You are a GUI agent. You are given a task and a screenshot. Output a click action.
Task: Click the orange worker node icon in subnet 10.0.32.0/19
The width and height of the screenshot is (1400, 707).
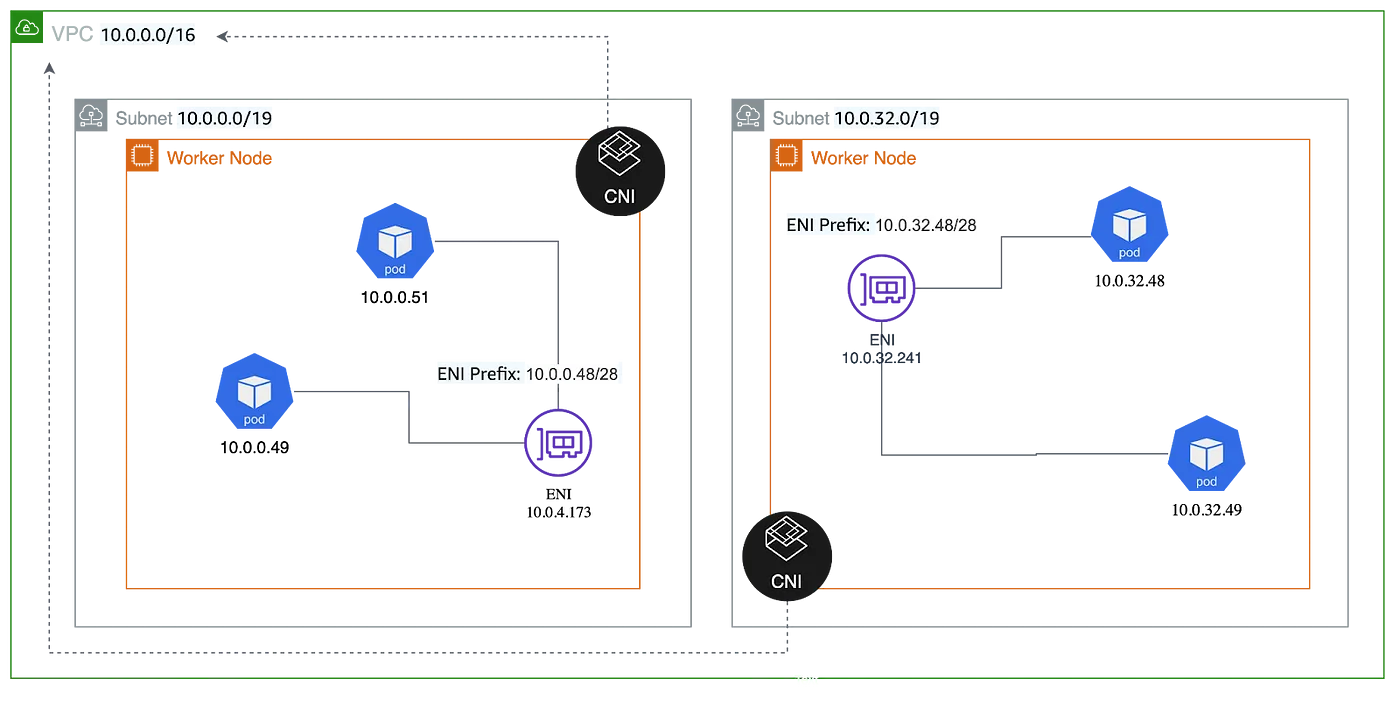(x=785, y=156)
